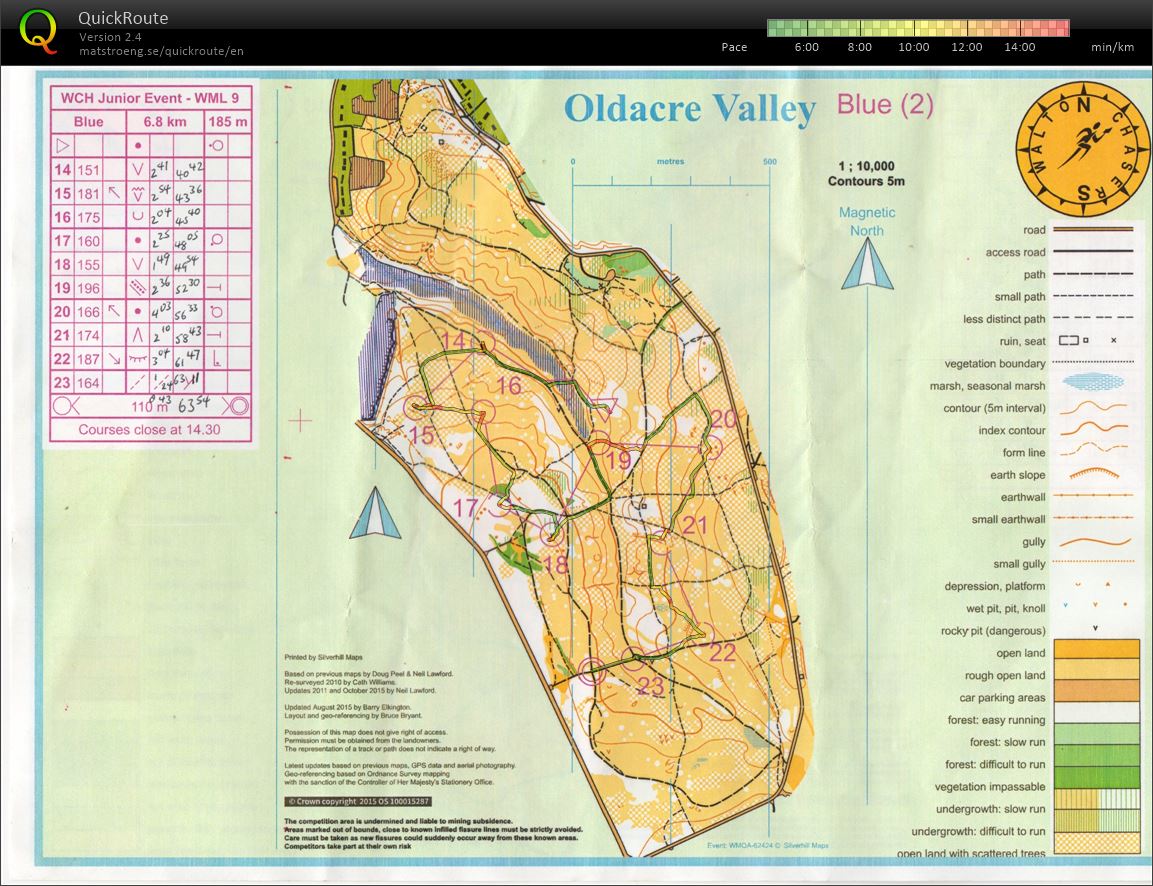
Task: Click the WCH Junior Event - WML 9 header
Action: (x=150, y=98)
